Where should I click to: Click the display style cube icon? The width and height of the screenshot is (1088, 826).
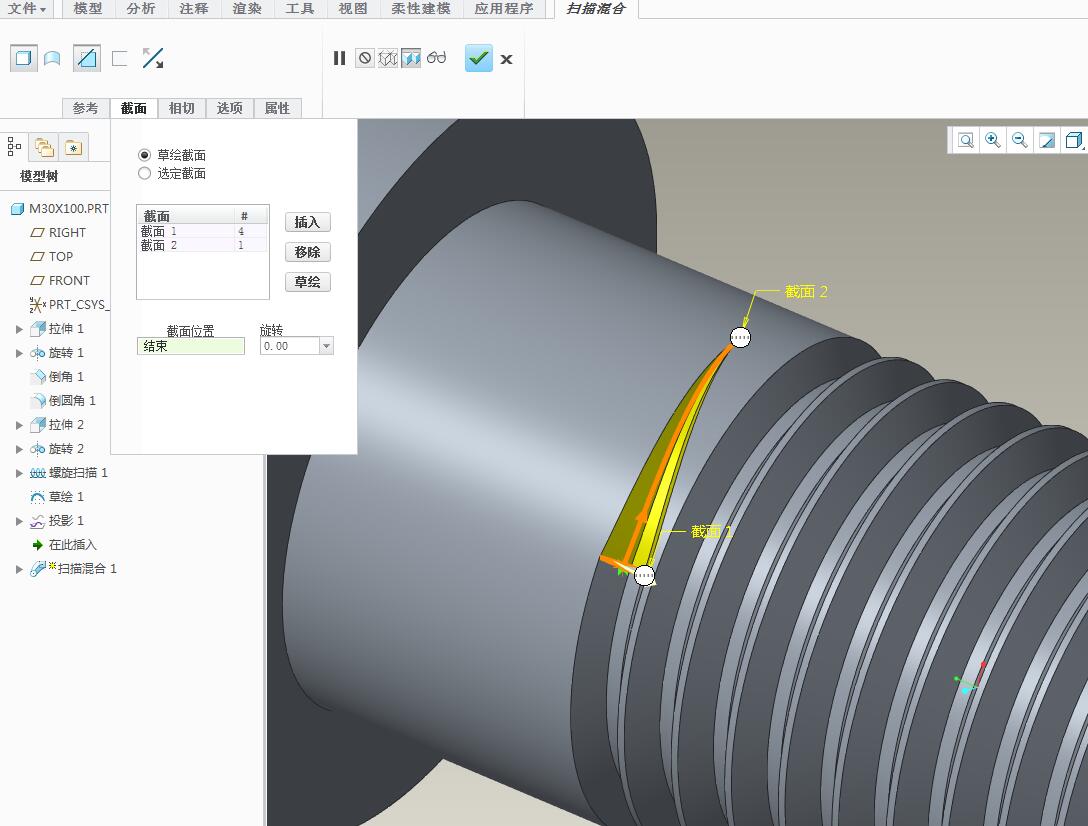1073,140
